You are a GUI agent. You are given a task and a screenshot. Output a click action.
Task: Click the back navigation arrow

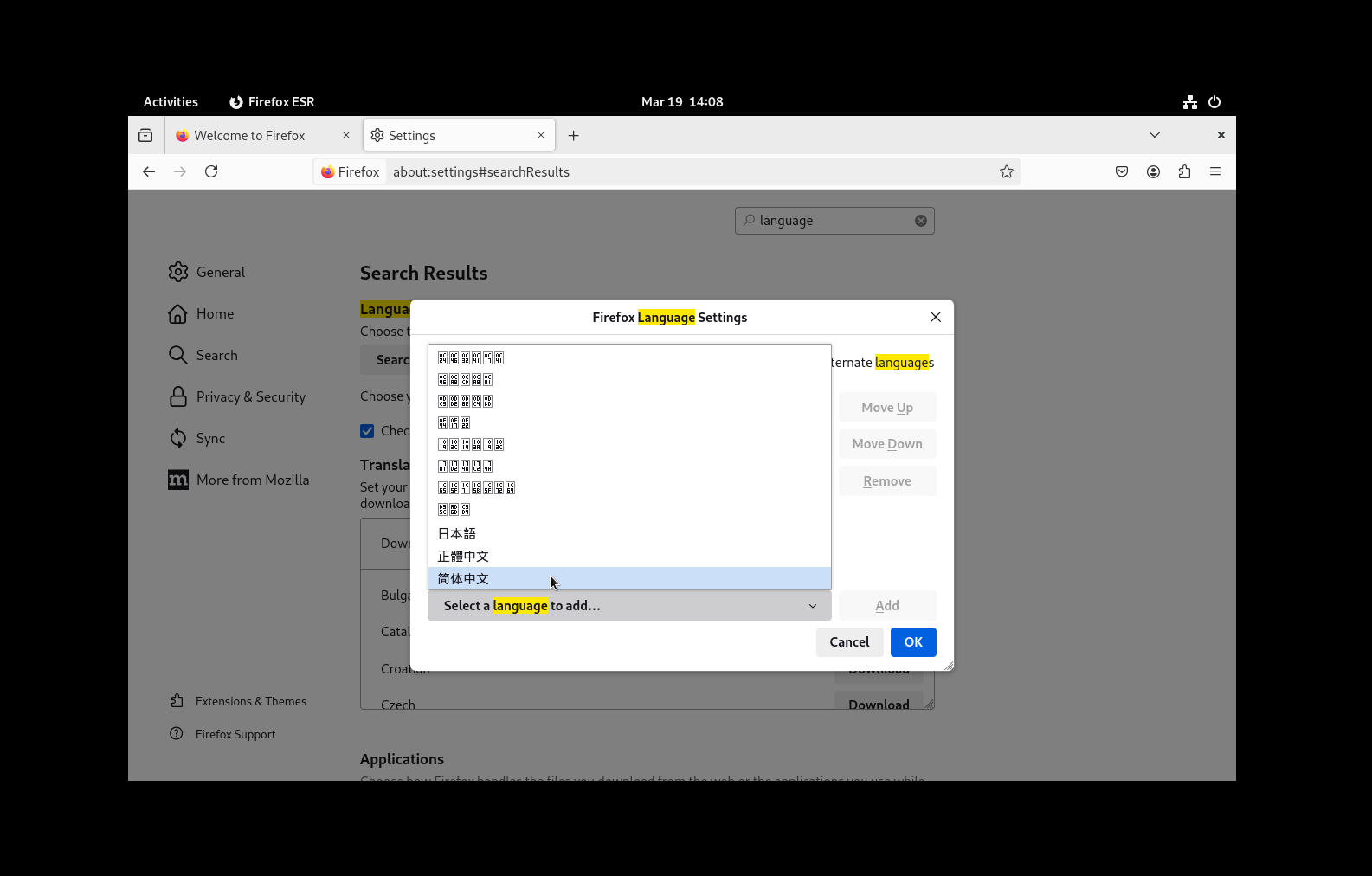149,171
